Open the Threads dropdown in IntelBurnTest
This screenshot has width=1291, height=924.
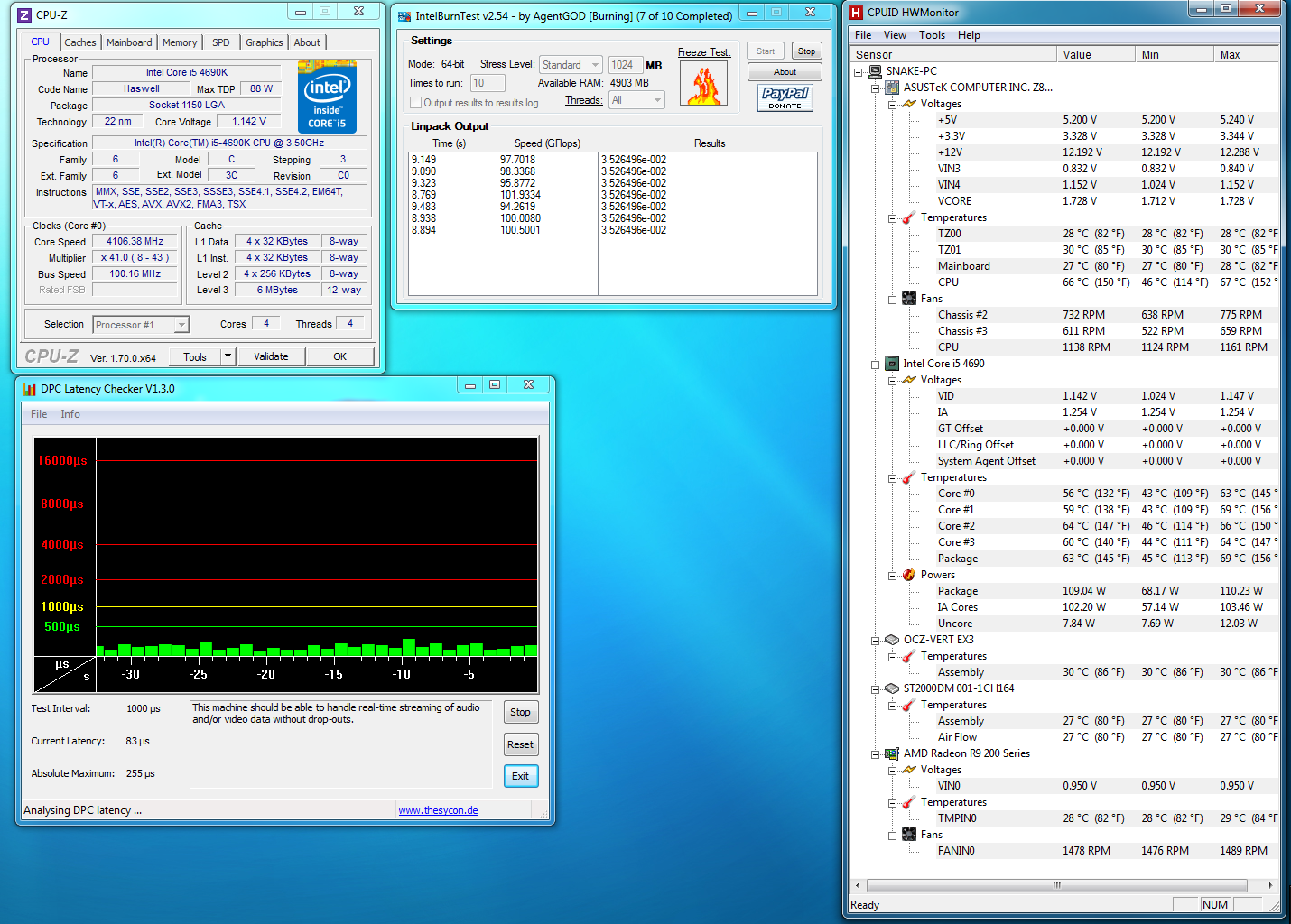[636, 100]
